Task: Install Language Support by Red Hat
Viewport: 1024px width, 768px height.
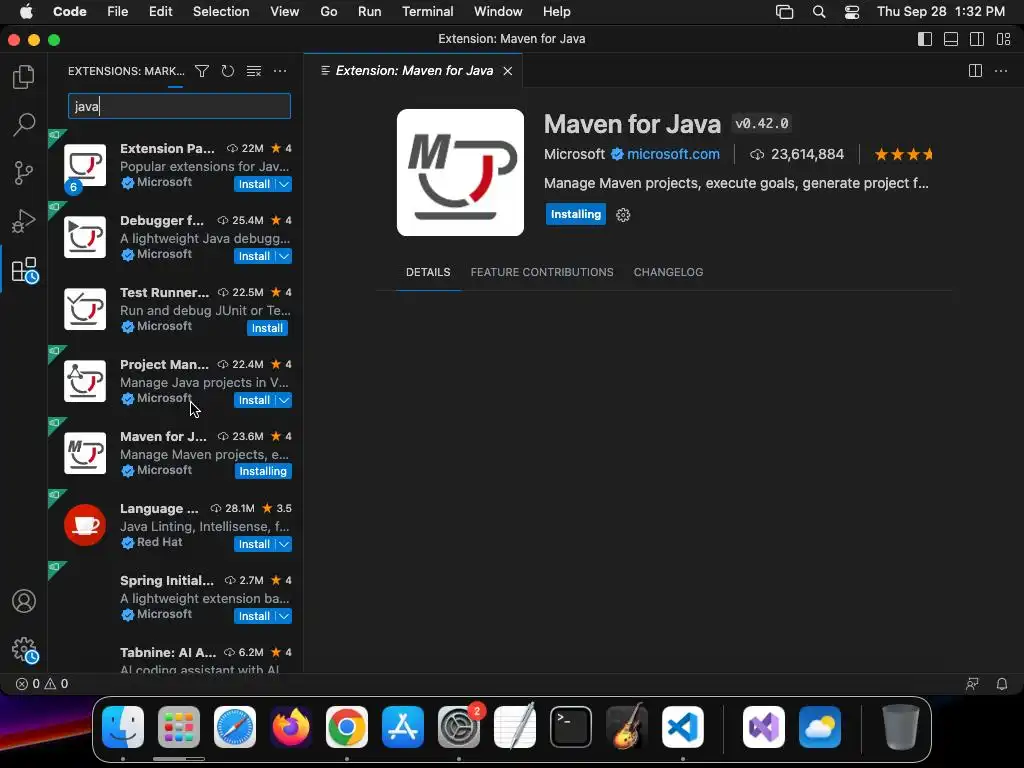Action: click(x=254, y=544)
